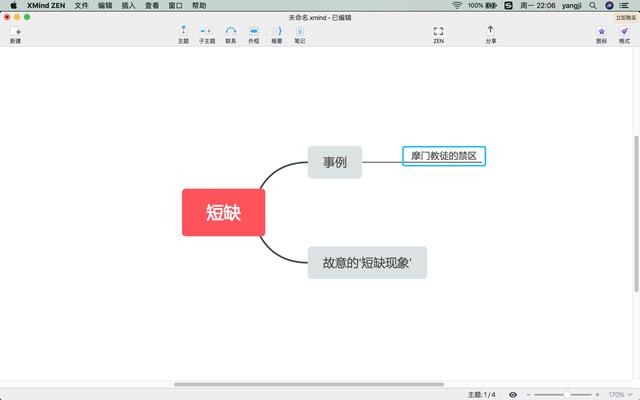Open the Apple menu
Screen dimensions: 640x400
13,5
